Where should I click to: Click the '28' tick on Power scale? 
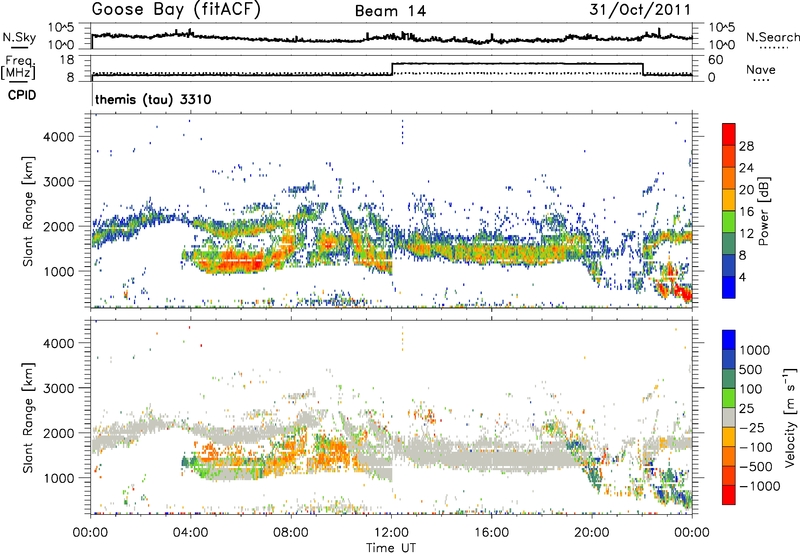(x=746, y=146)
